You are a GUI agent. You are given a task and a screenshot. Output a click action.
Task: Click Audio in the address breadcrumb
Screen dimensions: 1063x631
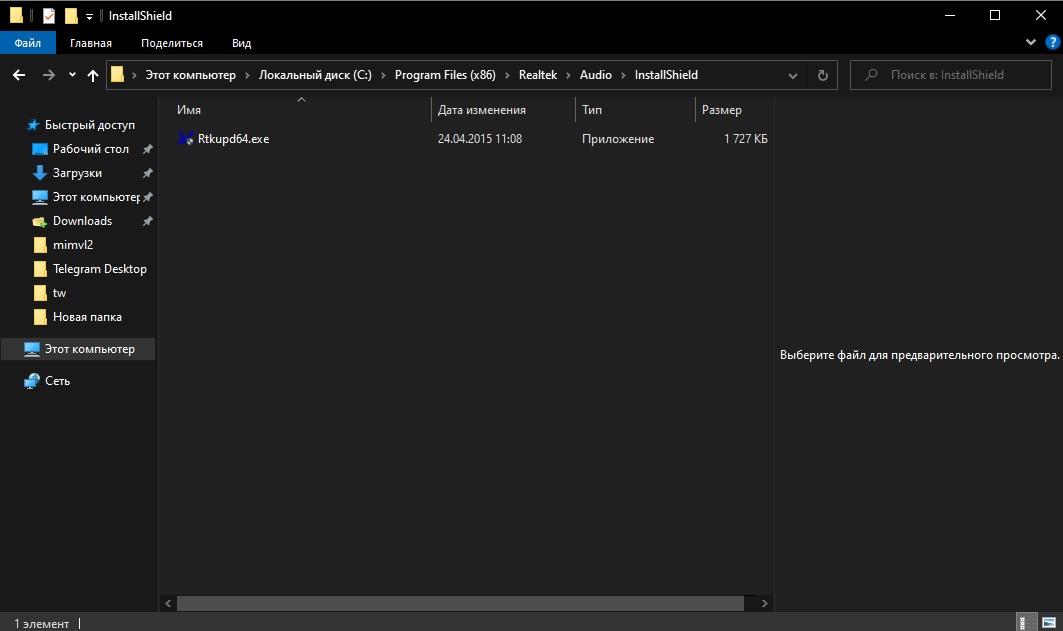pos(595,75)
